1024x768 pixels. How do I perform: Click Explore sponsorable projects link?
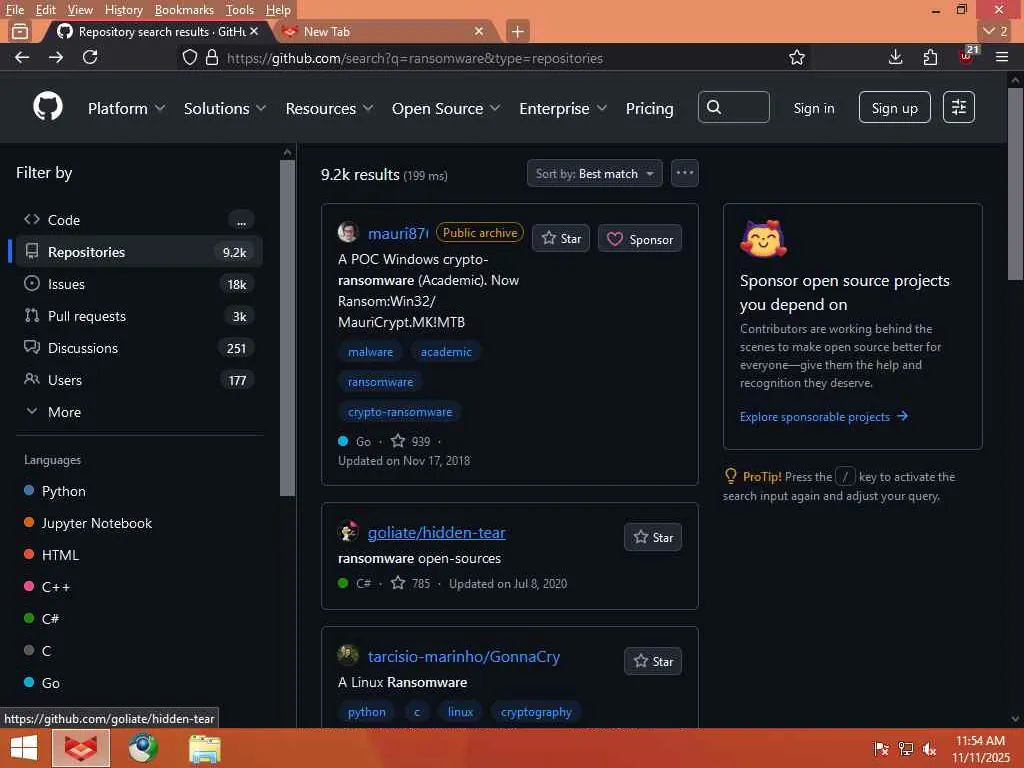point(824,417)
